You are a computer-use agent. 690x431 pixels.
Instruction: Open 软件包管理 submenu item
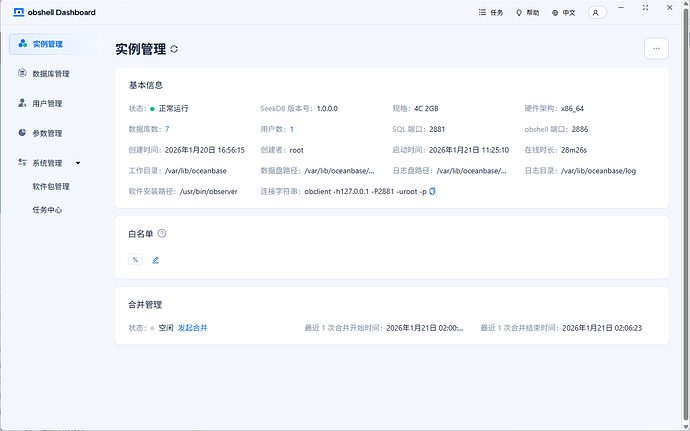(50, 186)
